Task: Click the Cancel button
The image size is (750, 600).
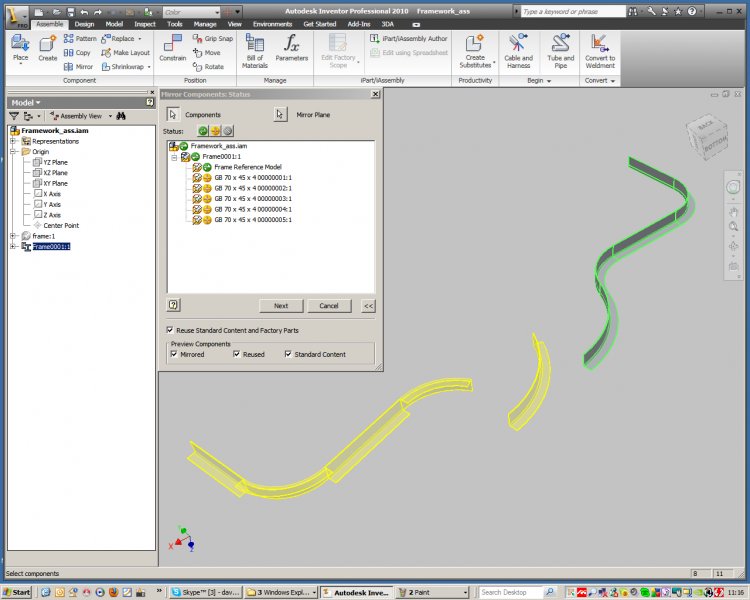Action: tap(329, 306)
